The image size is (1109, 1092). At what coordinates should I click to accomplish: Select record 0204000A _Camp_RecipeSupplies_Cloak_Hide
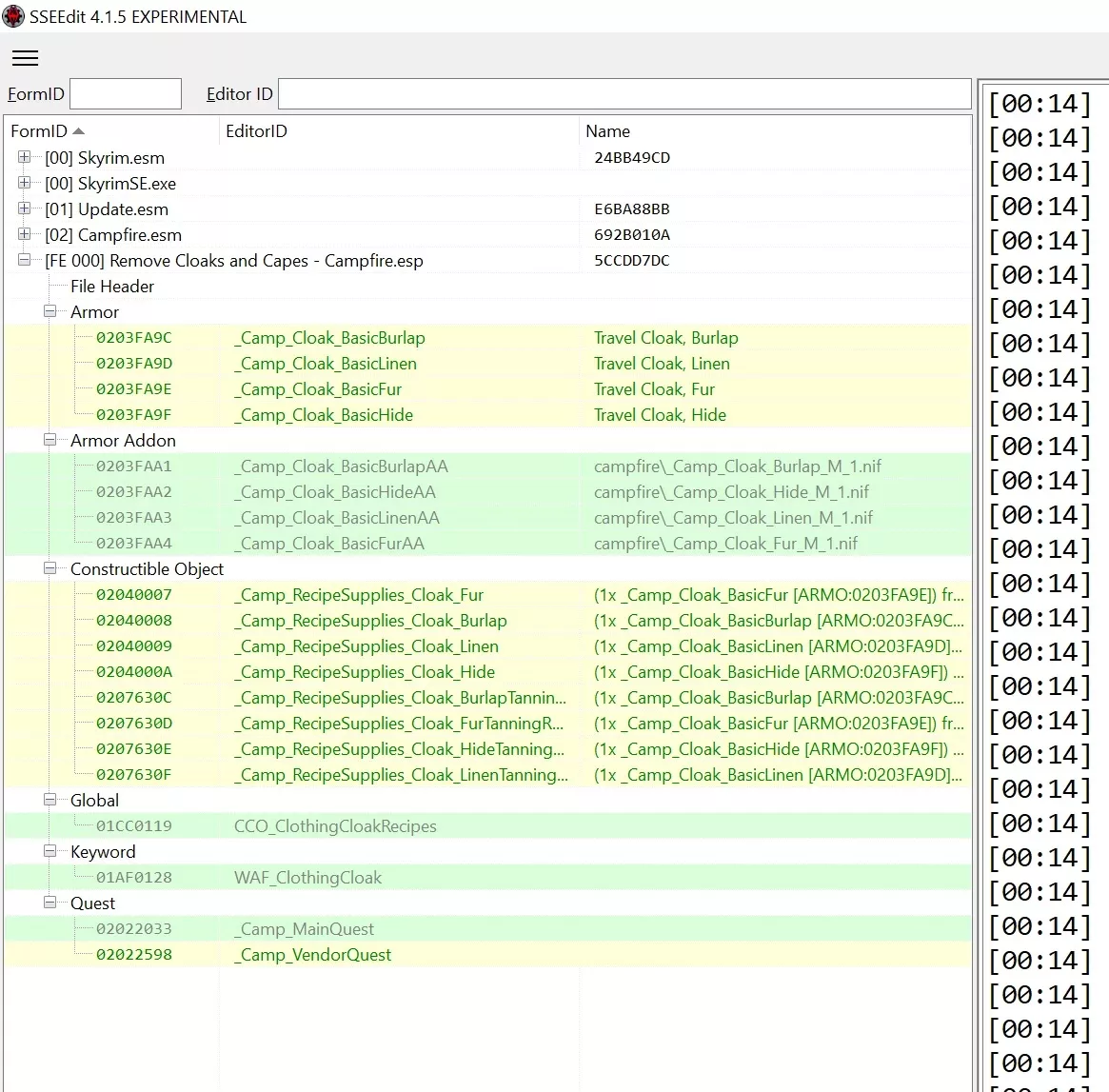point(488,672)
